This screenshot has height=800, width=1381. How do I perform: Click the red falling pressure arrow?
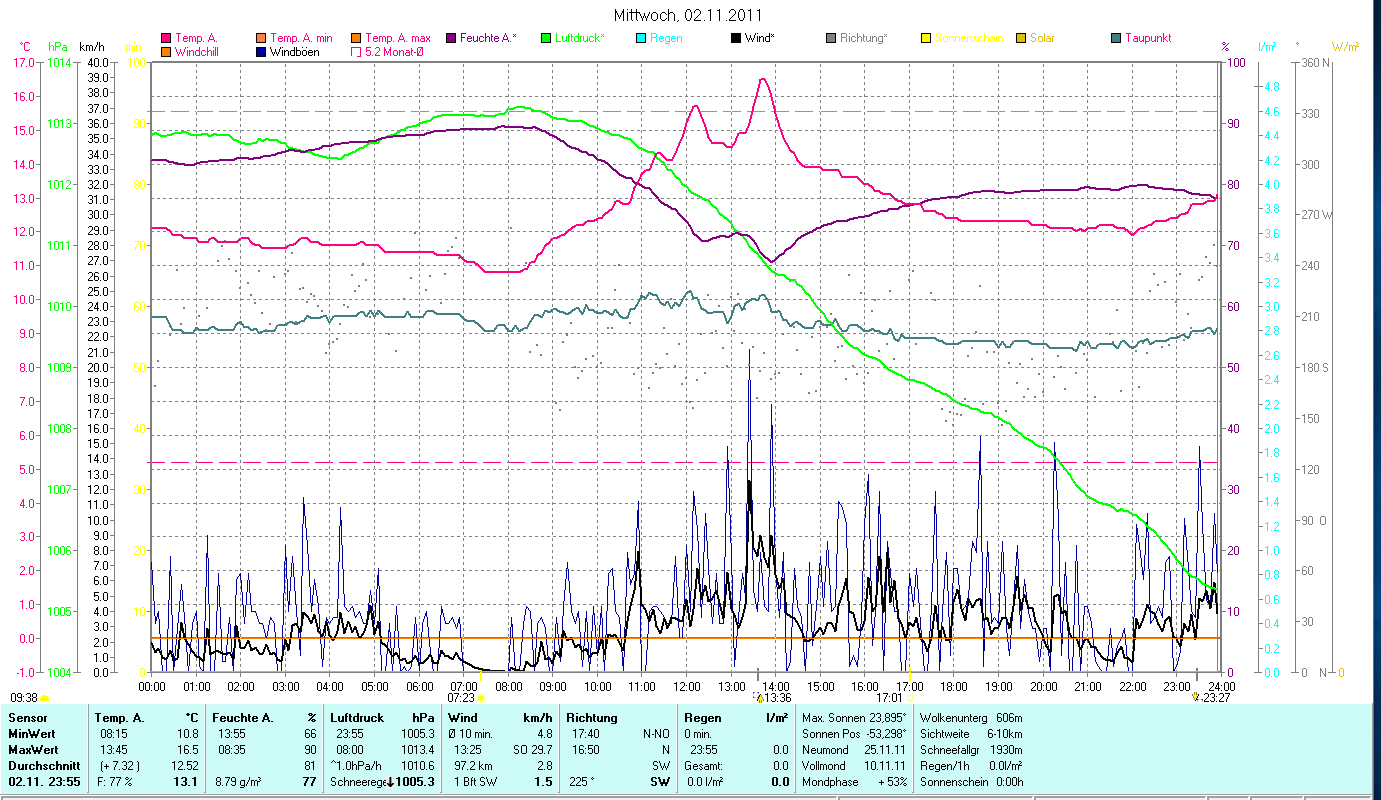pos(390,782)
